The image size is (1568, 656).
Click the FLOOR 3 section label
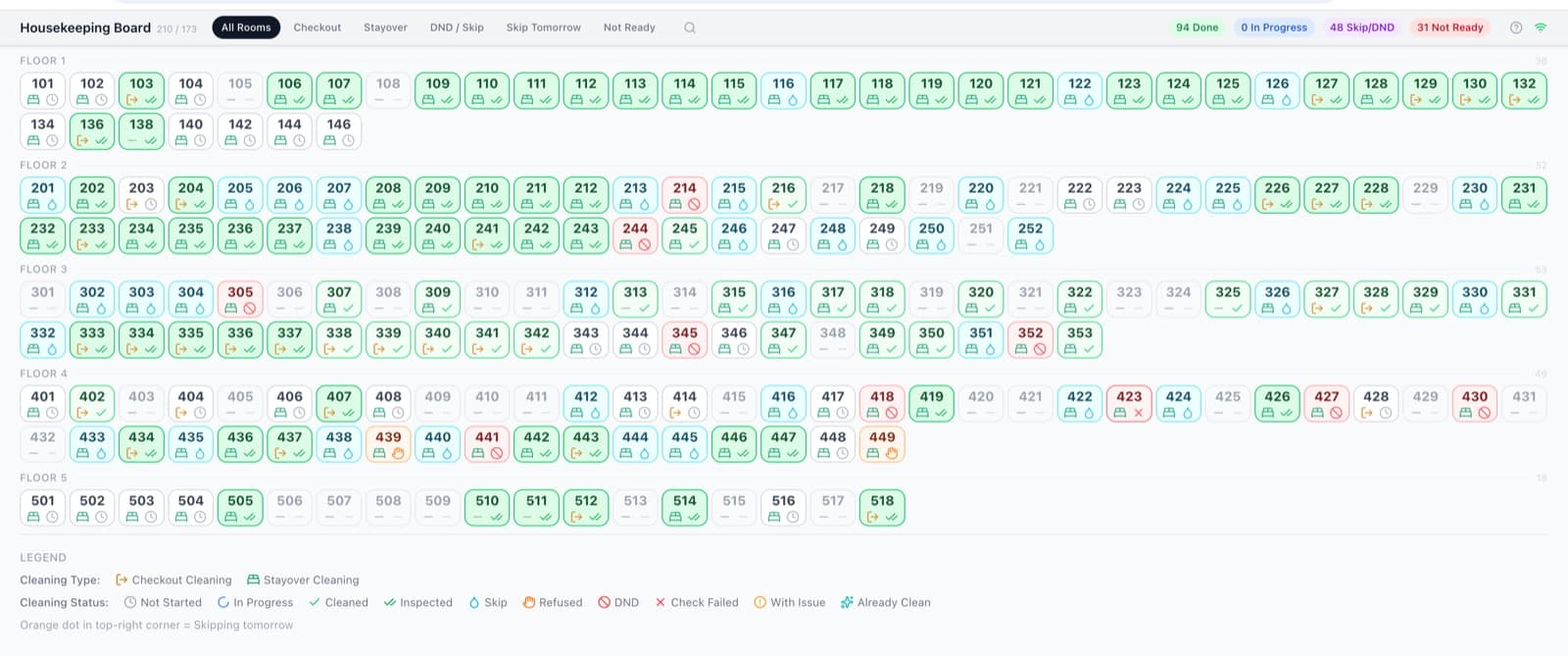pos(43,269)
